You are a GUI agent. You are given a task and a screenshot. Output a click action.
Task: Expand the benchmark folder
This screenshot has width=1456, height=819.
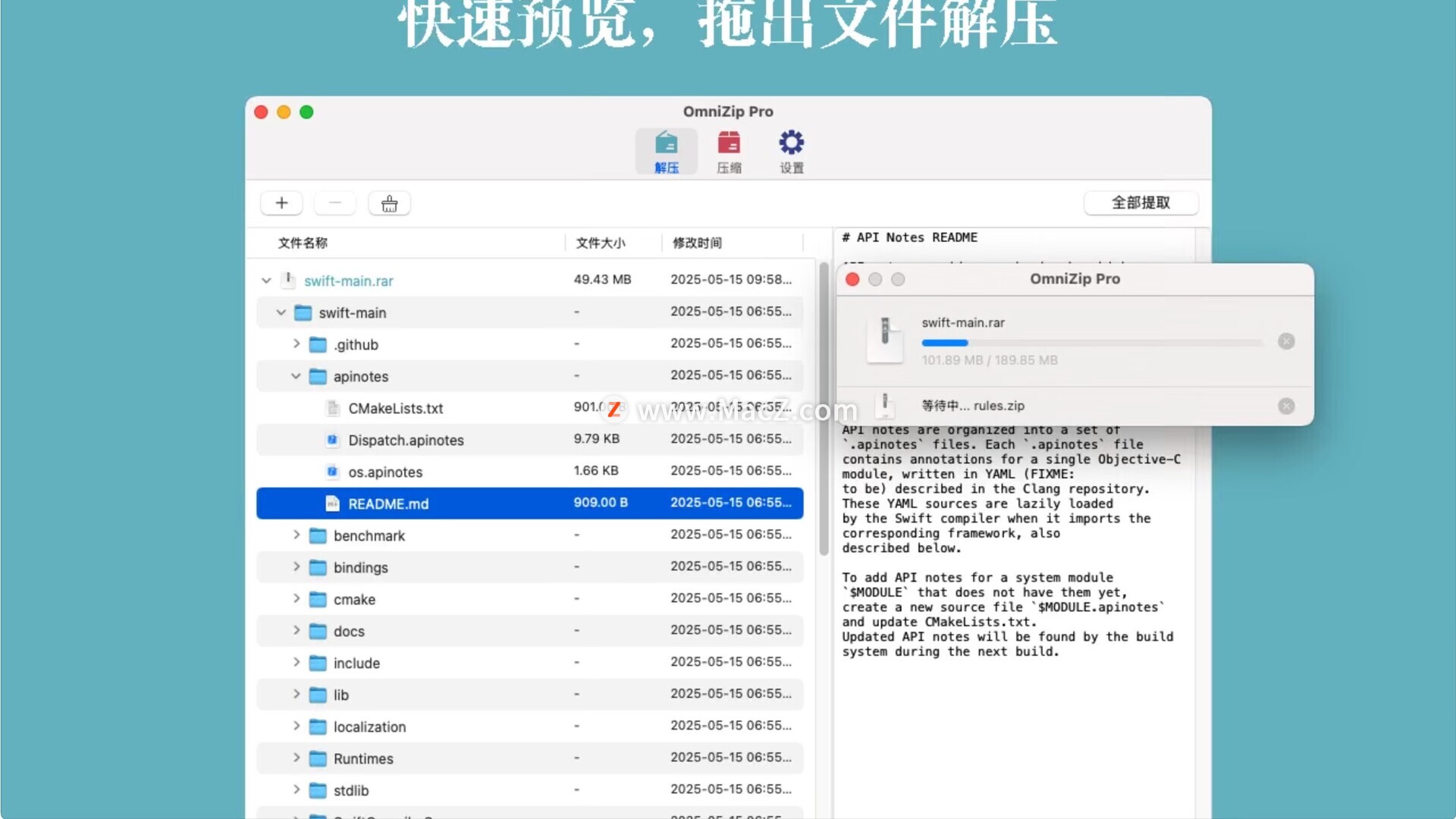(x=297, y=535)
